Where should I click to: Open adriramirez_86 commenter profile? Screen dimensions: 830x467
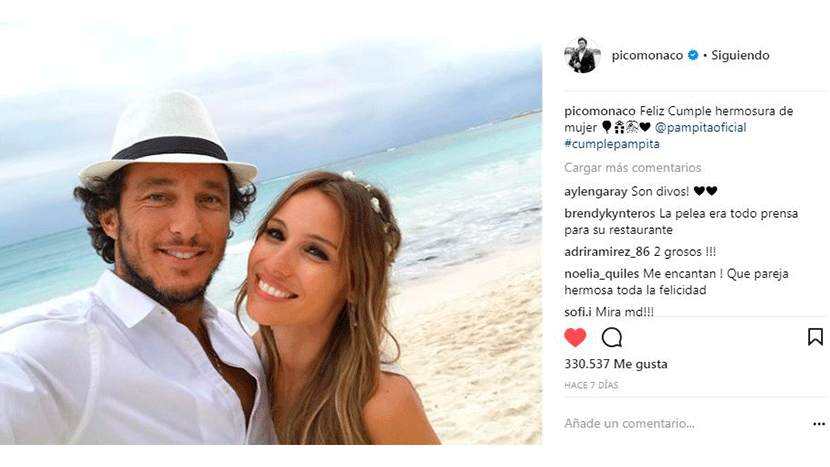pyautogui.click(x=607, y=252)
